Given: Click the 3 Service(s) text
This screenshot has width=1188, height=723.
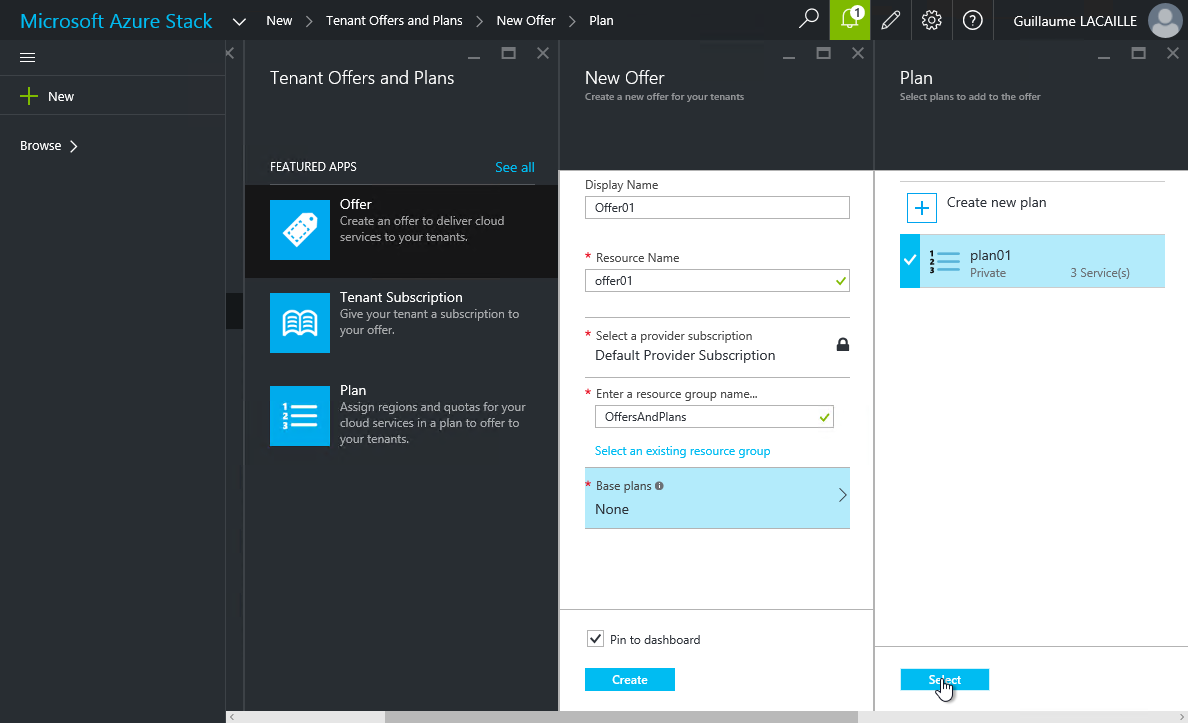Looking at the screenshot, I should pos(1099,273).
